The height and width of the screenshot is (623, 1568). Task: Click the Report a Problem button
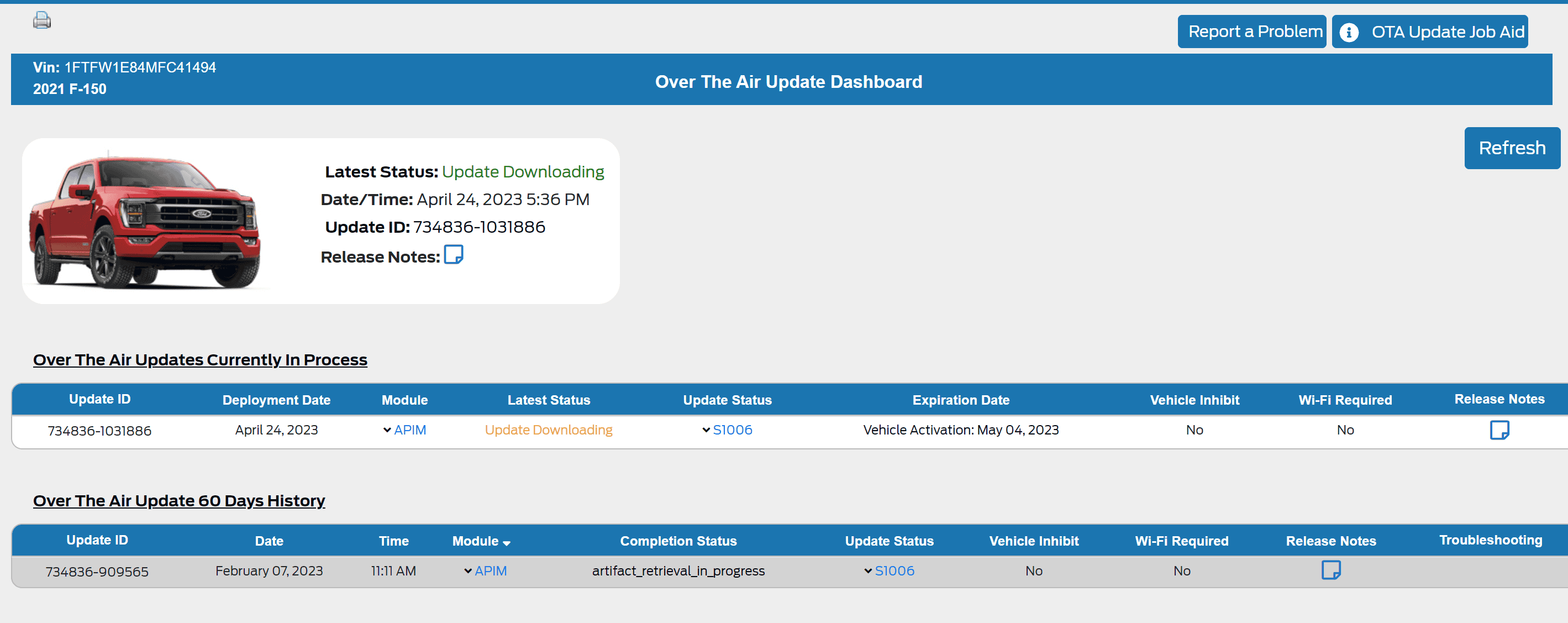click(x=1251, y=31)
